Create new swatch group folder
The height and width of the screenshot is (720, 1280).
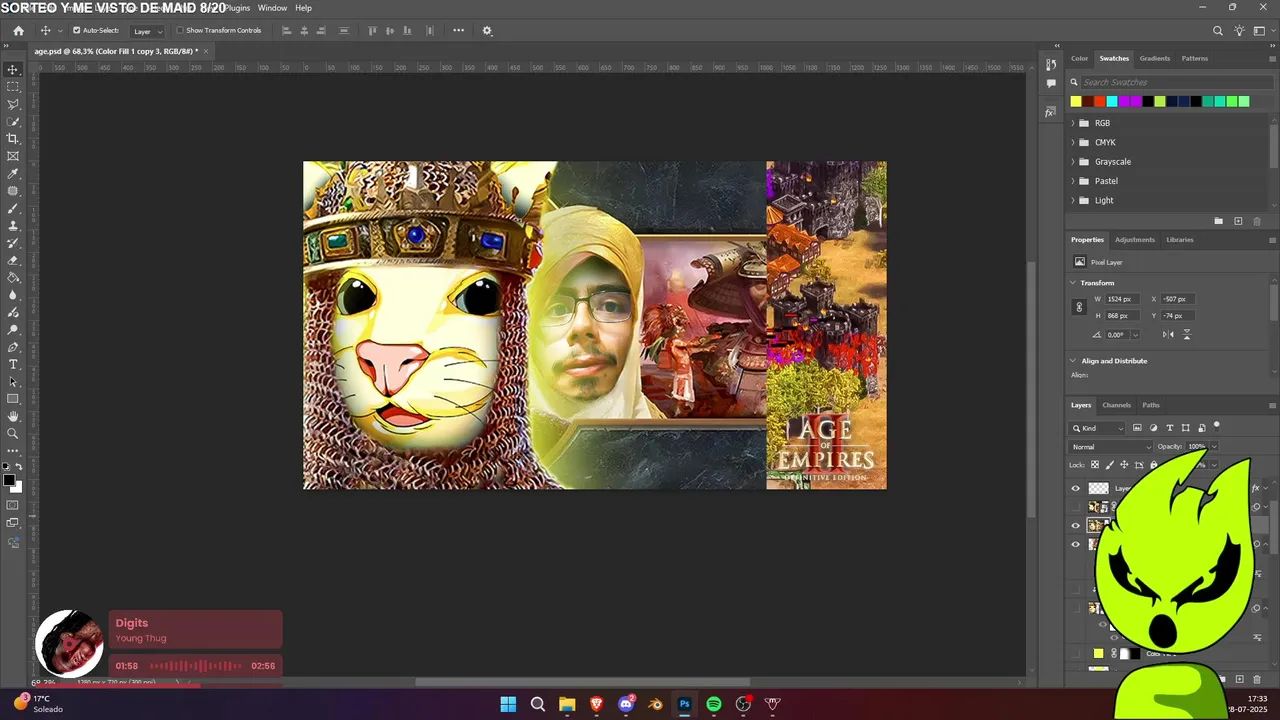pyautogui.click(x=1218, y=221)
